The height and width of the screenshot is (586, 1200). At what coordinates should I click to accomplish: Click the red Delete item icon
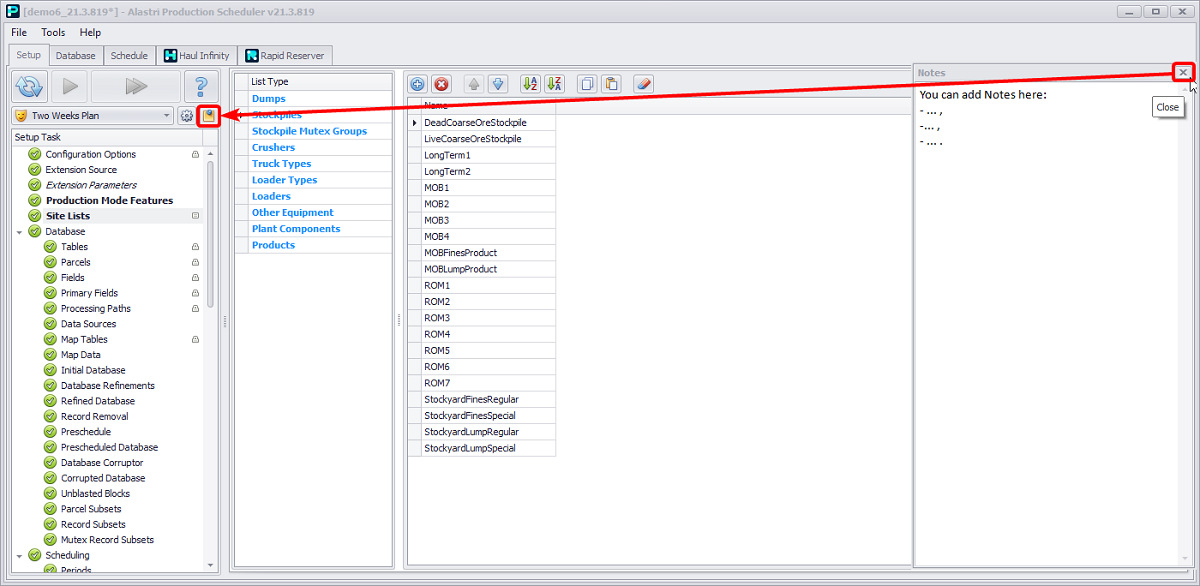click(x=441, y=85)
